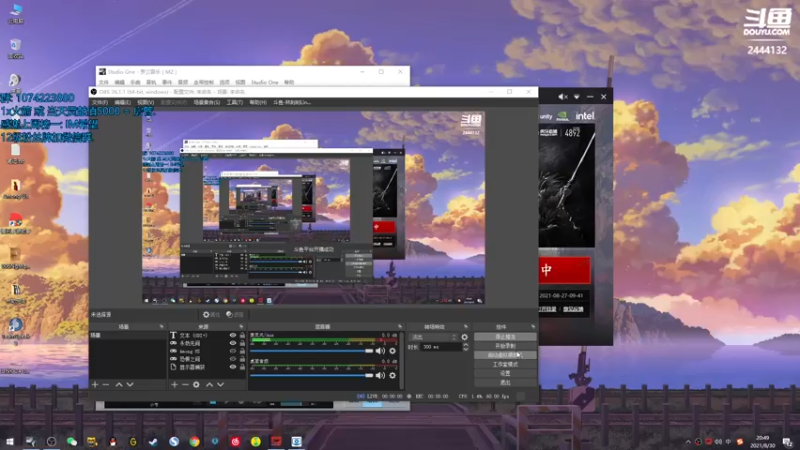Open transition properties gear in Scene Transitions
This screenshot has width=800, height=450.
tap(464, 337)
